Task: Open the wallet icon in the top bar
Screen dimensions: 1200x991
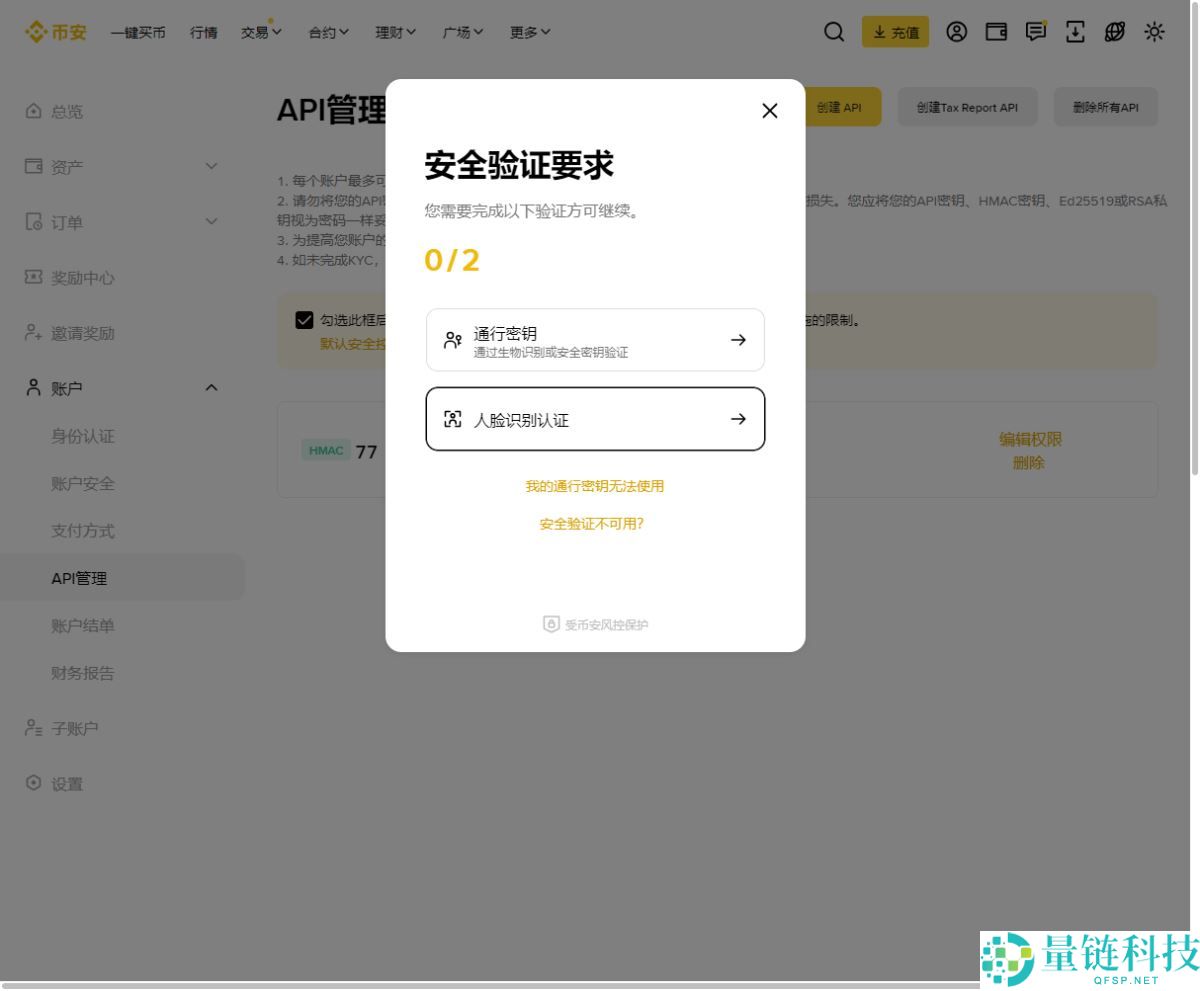Action: coord(996,32)
